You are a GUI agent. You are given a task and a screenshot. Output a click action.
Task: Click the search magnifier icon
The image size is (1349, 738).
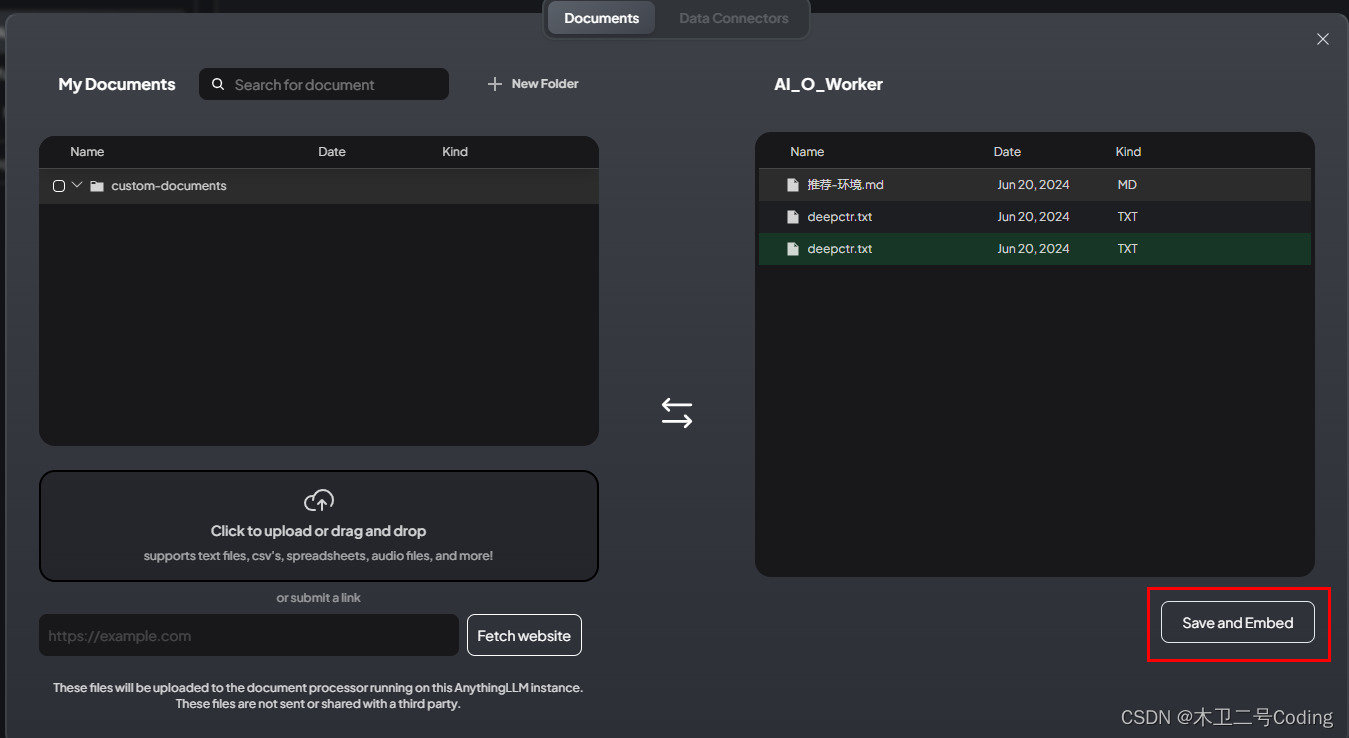click(218, 85)
